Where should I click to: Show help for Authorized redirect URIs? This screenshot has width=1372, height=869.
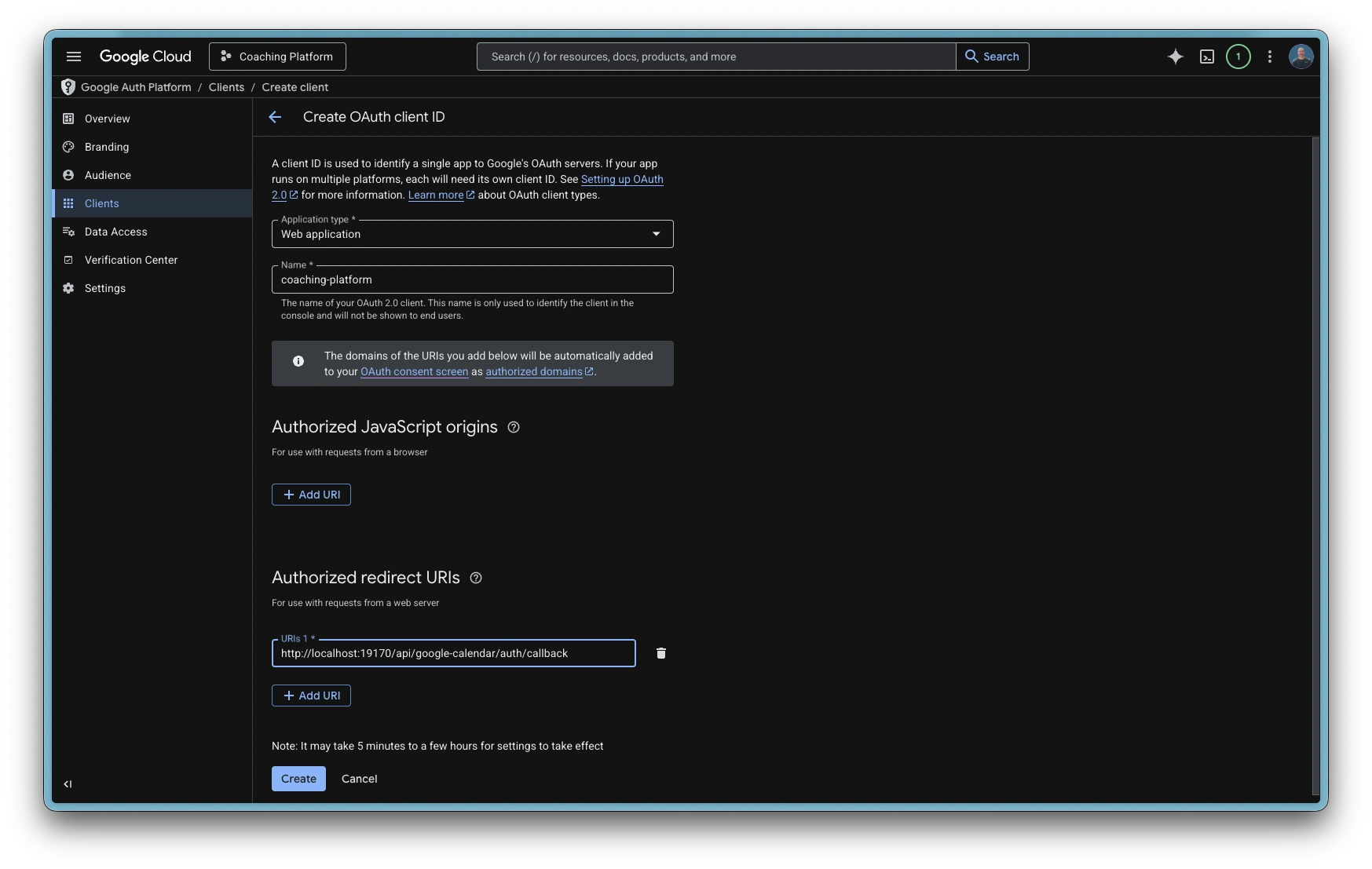click(x=476, y=578)
